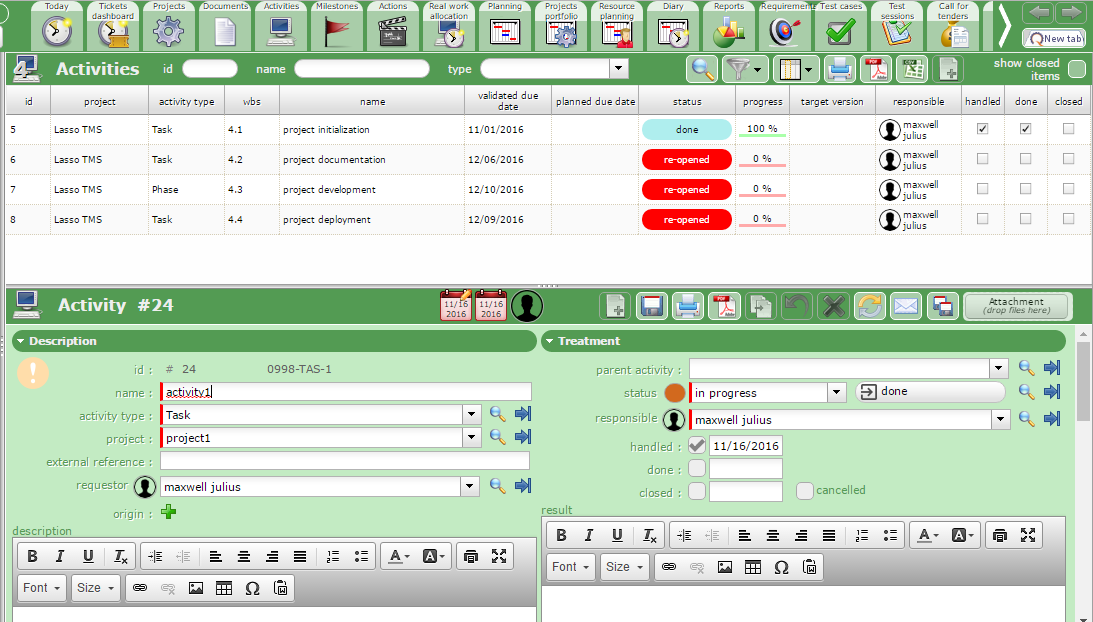Click the undo arrow icon in activity toolbar
Viewport: 1093px width, 622px height.
coord(796,306)
